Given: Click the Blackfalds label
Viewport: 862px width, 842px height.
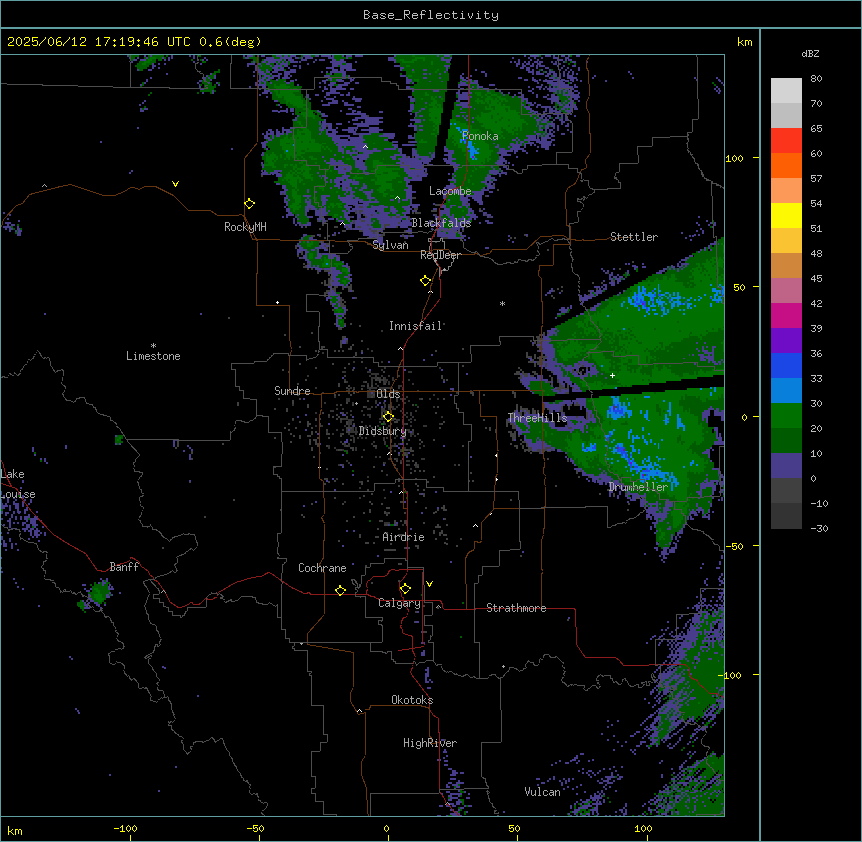Looking at the screenshot, I should (x=441, y=223).
